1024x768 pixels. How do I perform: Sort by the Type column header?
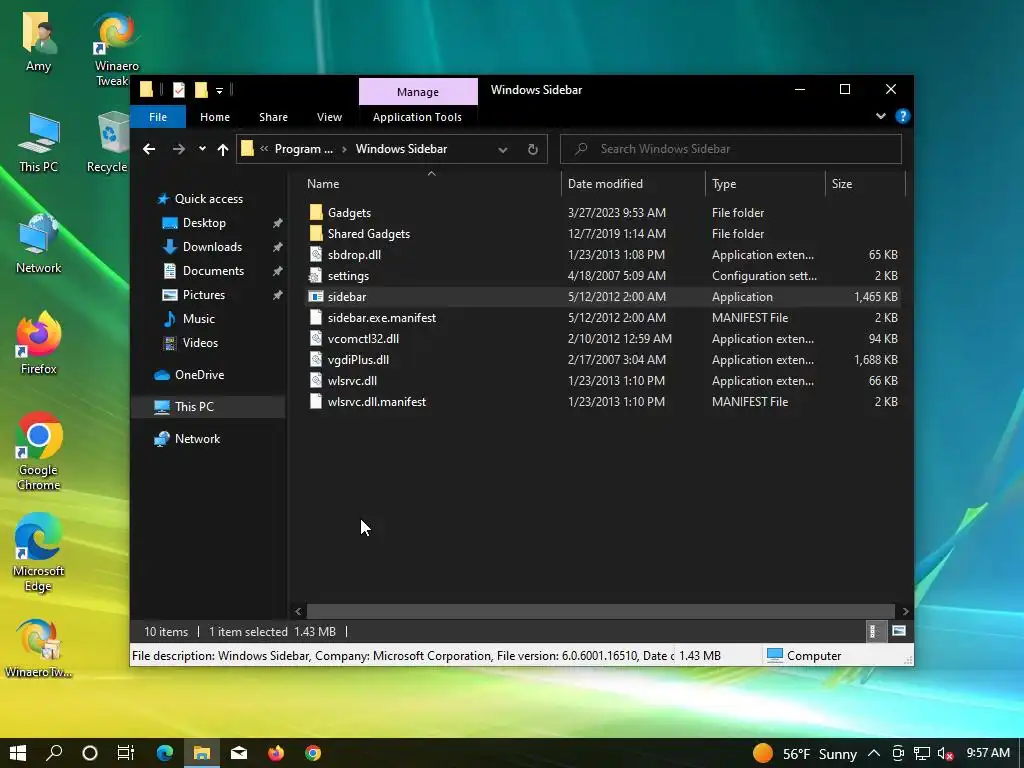[765, 184]
